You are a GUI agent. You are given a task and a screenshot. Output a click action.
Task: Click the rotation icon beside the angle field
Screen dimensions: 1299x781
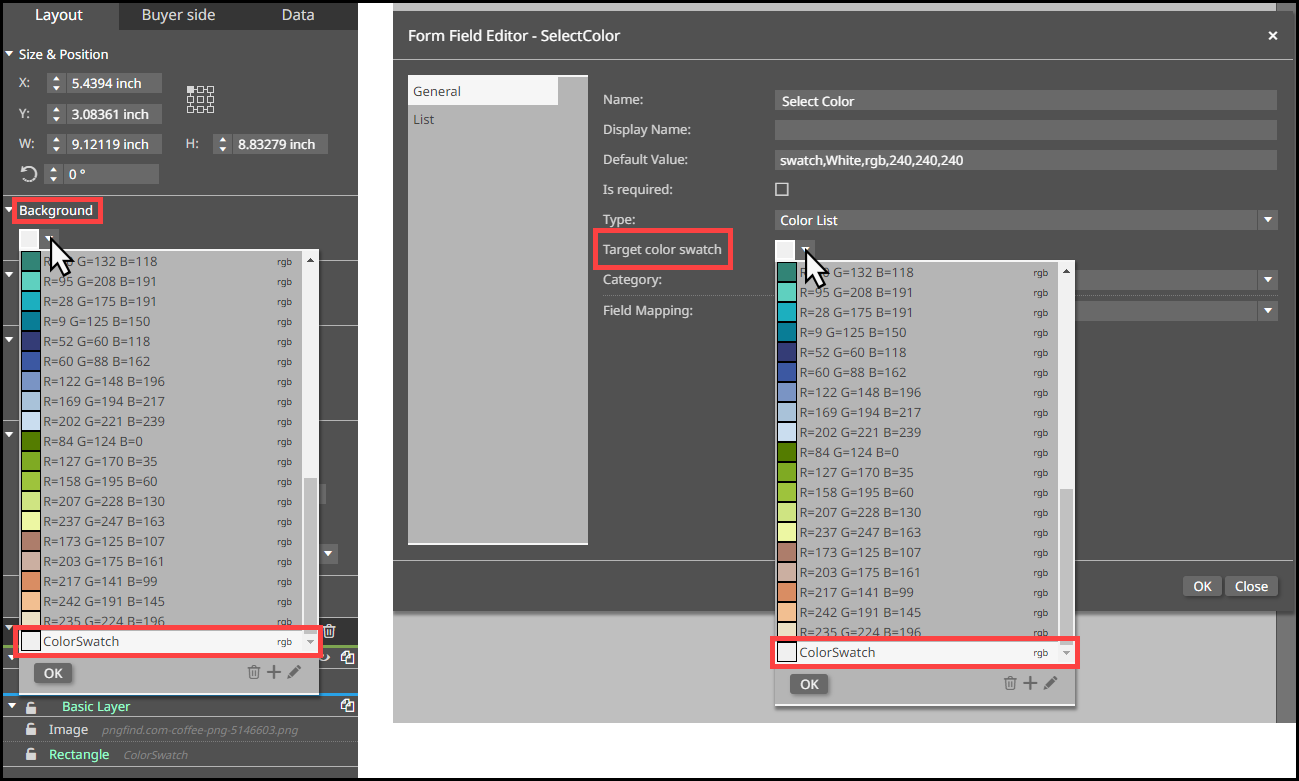[29, 174]
